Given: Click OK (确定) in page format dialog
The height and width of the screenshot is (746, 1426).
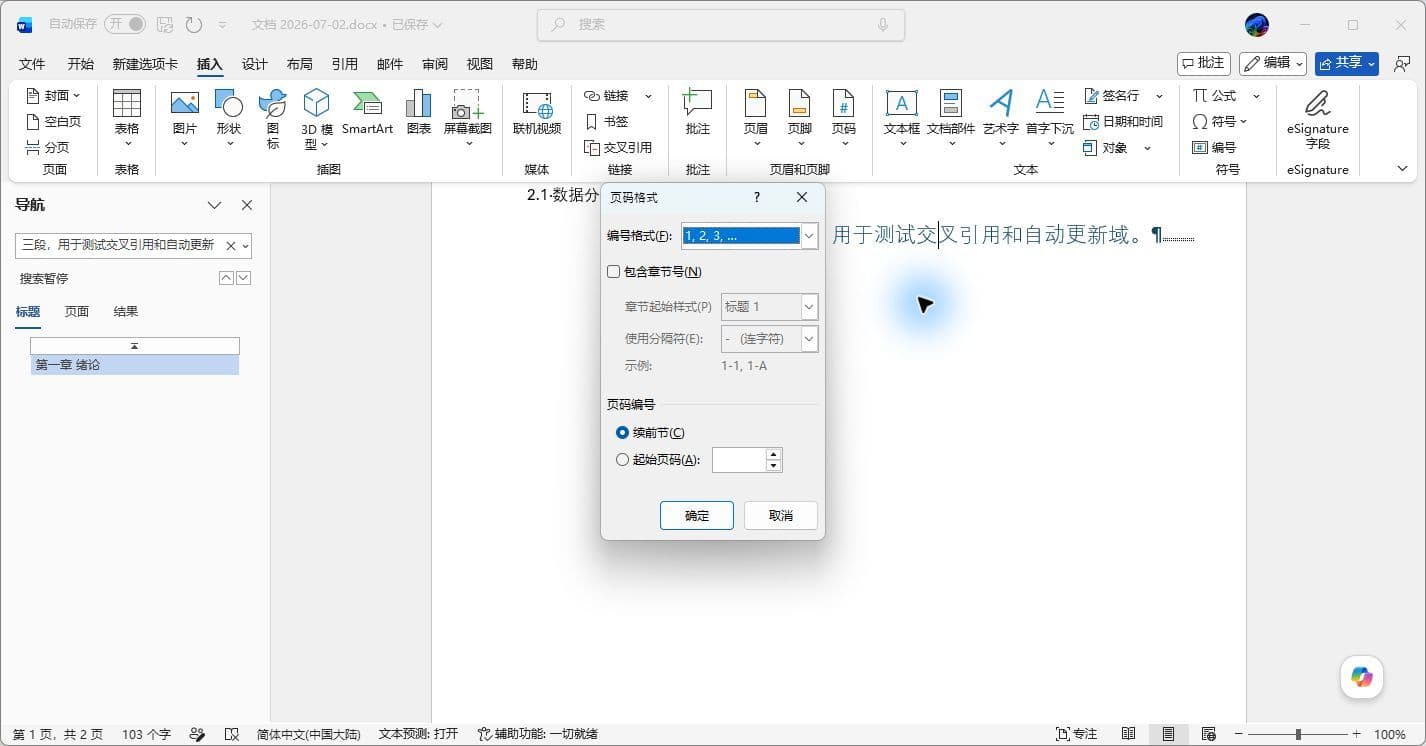Looking at the screenshot, I should [x=697, y=515].
